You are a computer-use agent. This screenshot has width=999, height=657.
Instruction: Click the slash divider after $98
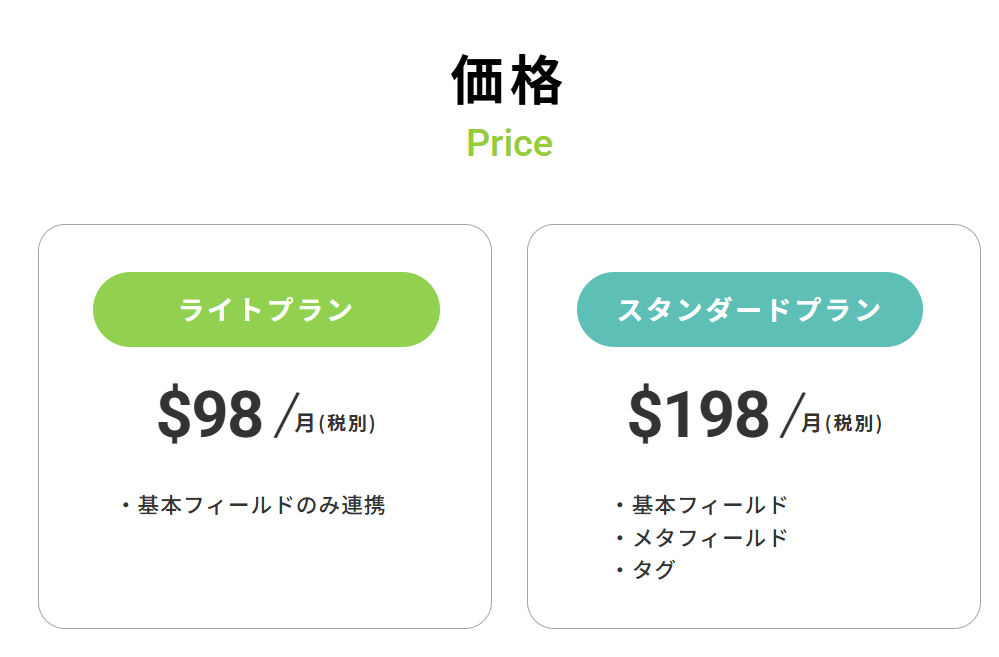pyautogui.click(x=285, y=416)
